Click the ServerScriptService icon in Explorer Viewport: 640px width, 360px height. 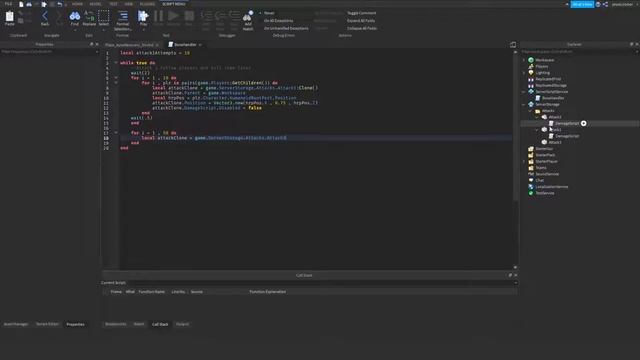tap(531, 91)
